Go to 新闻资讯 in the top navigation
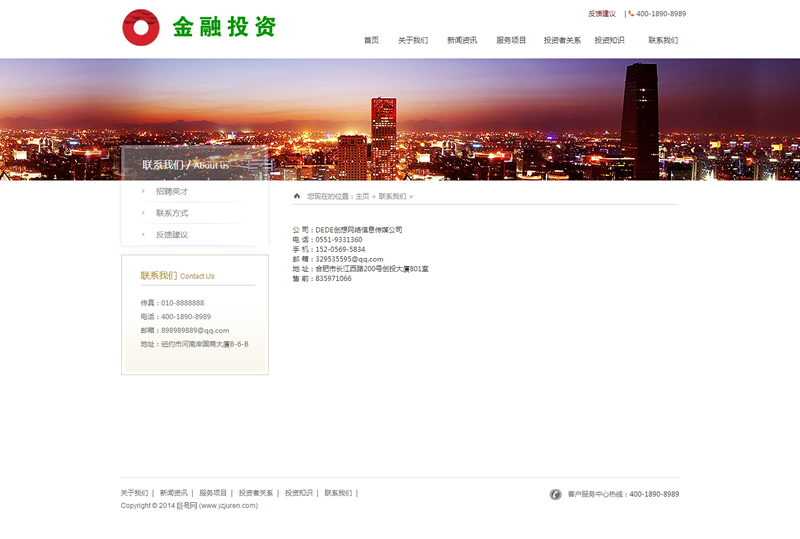800x539 pixels. point(461,41)
